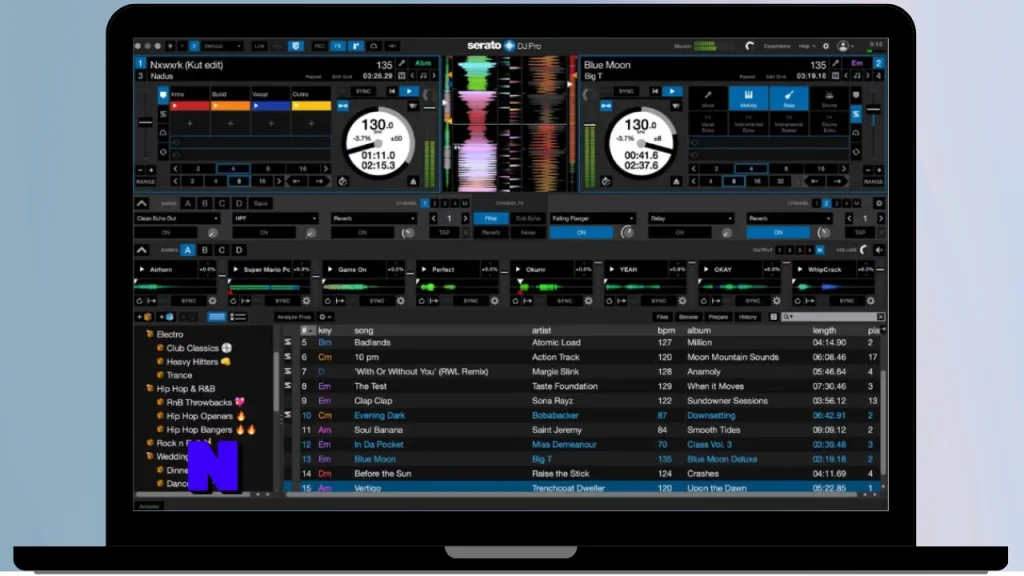Adjust the sampler Volume knob
Viewport: 1024px width, 576px height.
pos(864,250)
